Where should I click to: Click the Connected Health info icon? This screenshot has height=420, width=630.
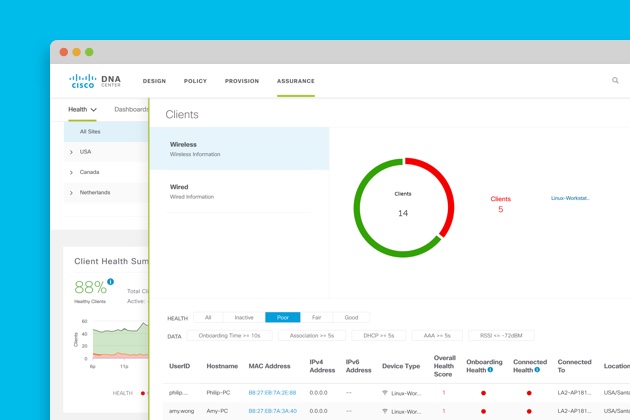click(x=537, y=370)
